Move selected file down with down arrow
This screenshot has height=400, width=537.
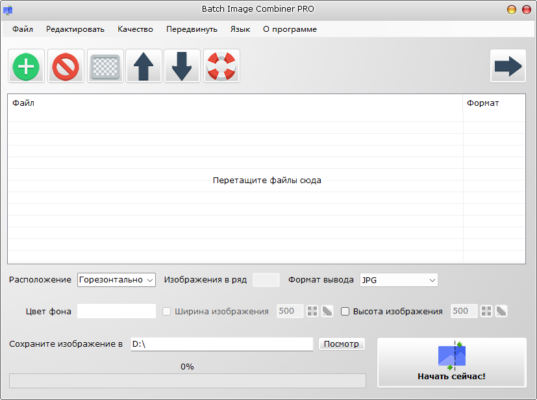coord(182,66)
